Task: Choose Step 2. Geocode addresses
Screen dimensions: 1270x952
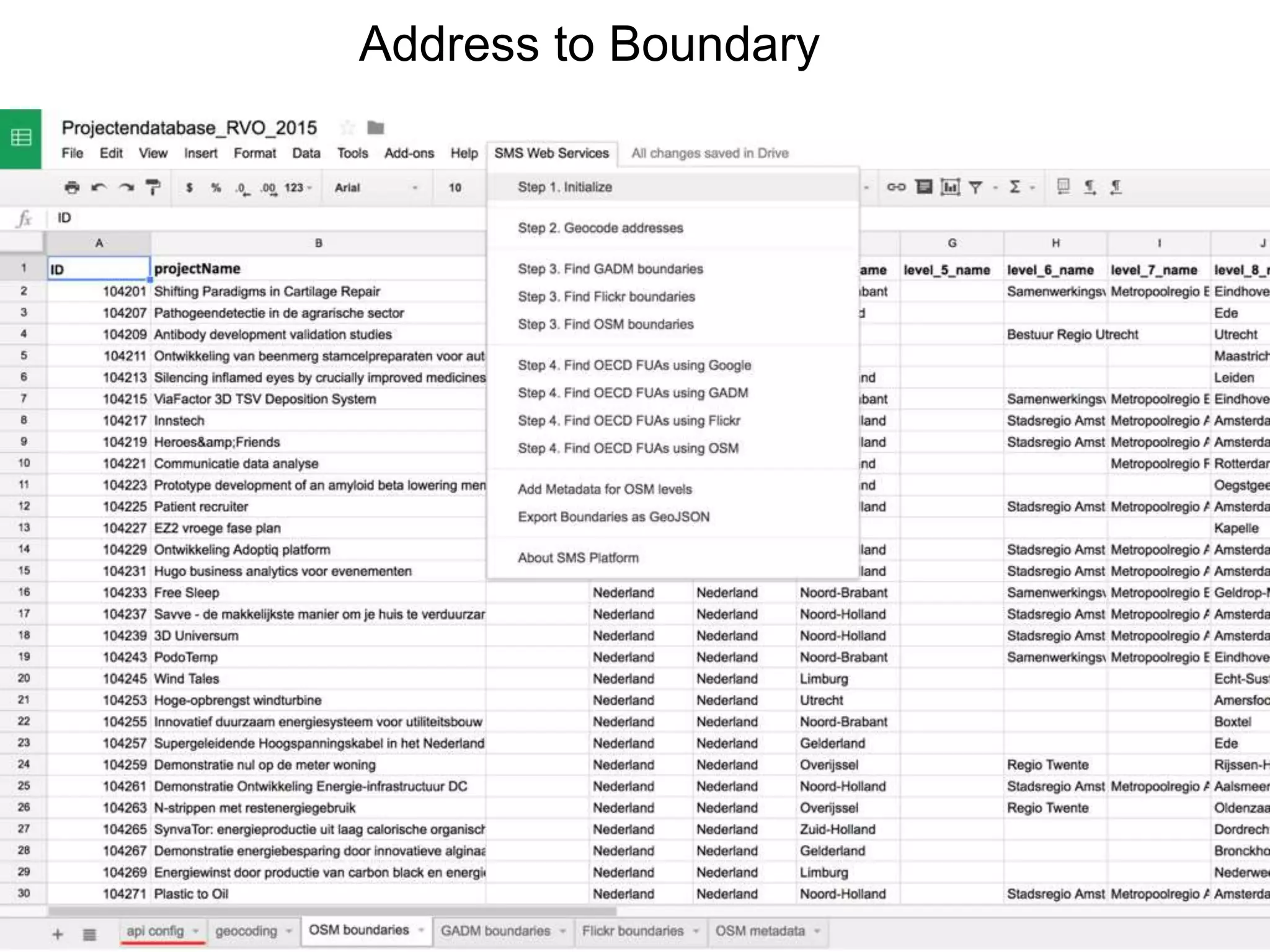Action: click(x=673, y=228)
